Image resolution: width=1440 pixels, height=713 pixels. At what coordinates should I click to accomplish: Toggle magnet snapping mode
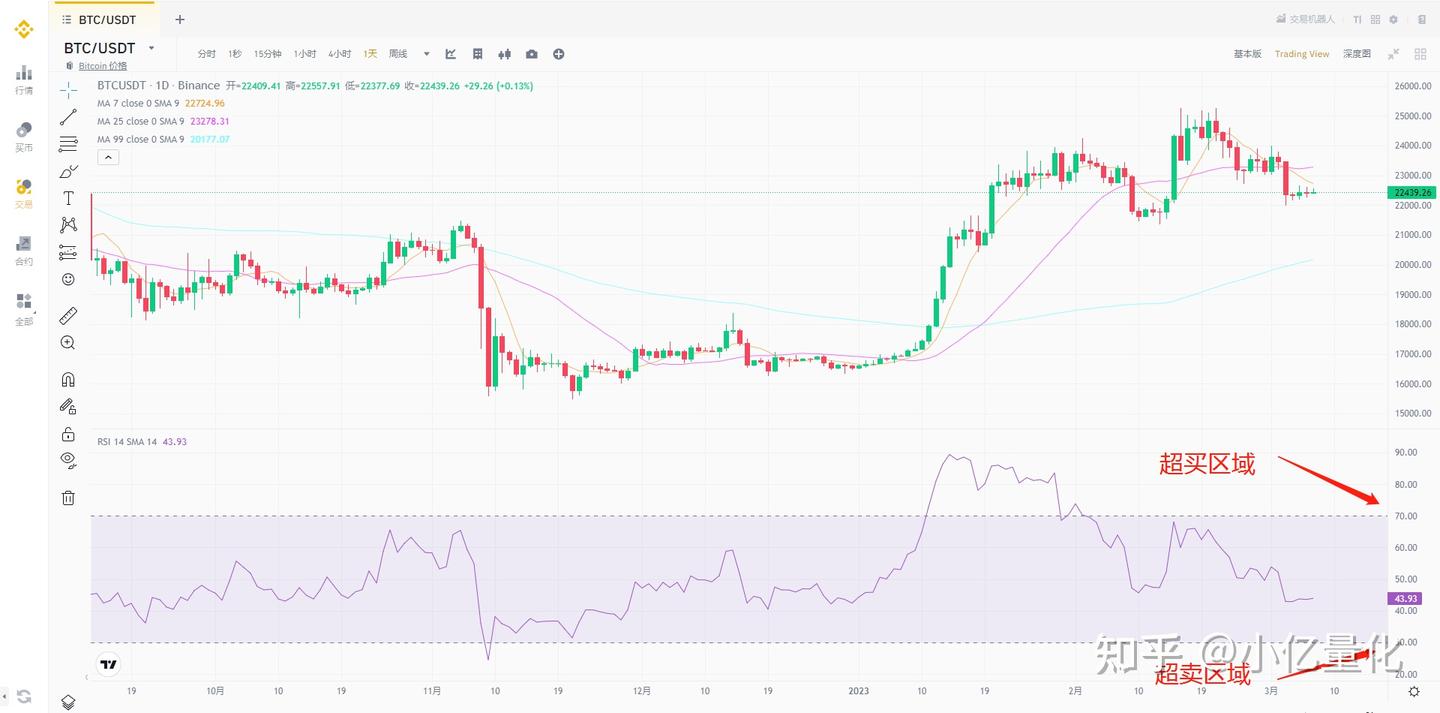(x=68, y=380)
